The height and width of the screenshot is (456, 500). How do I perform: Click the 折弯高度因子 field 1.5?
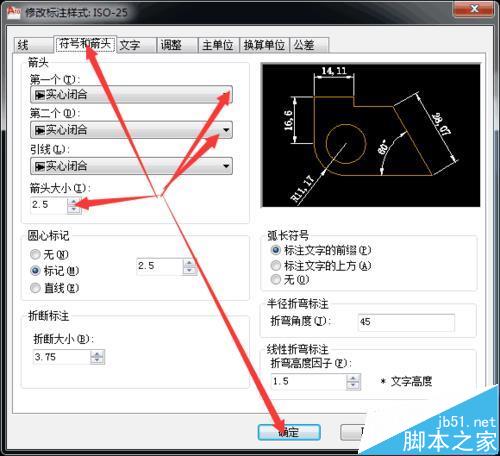[x=308, y=381]
